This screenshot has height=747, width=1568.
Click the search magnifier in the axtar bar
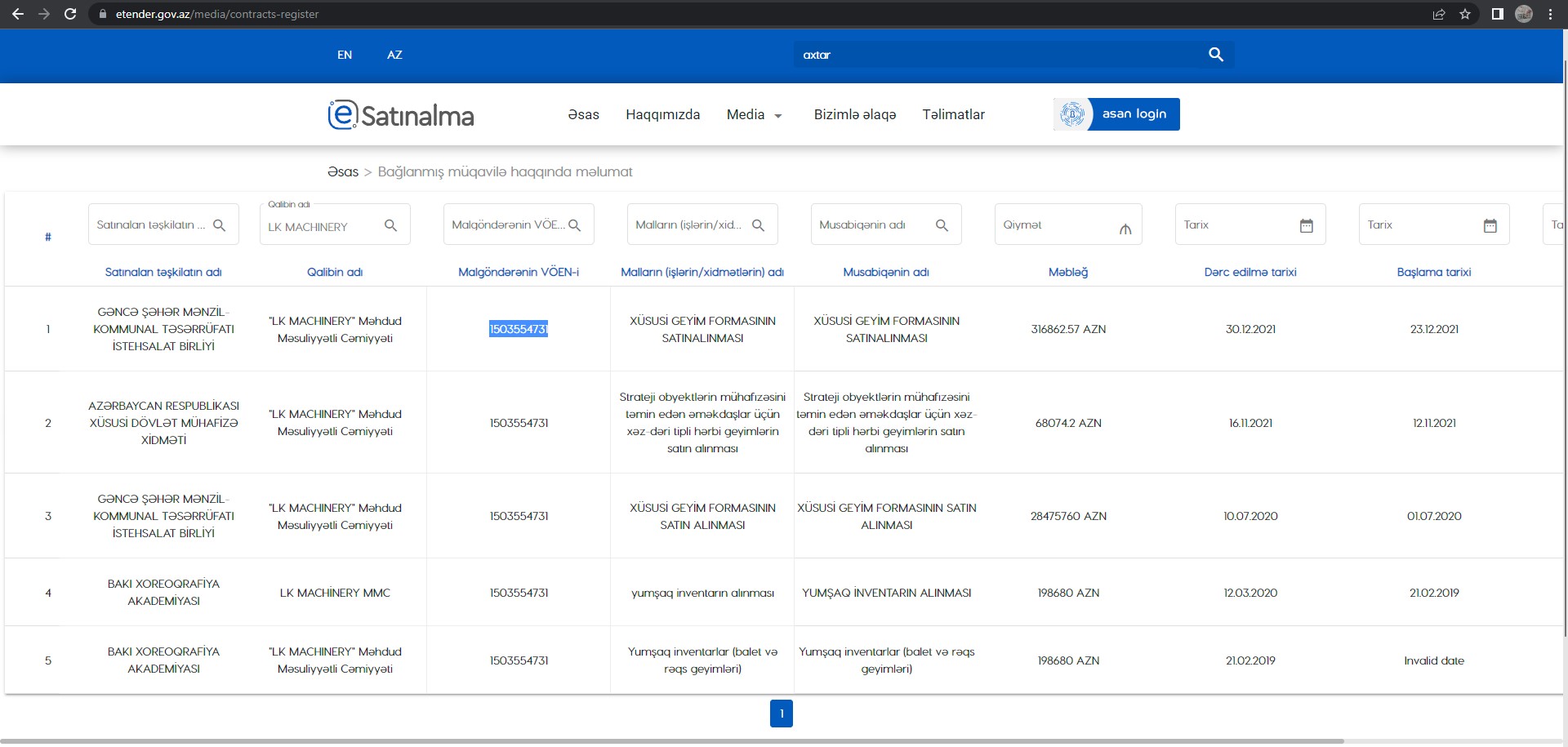tap(1215, 55)
